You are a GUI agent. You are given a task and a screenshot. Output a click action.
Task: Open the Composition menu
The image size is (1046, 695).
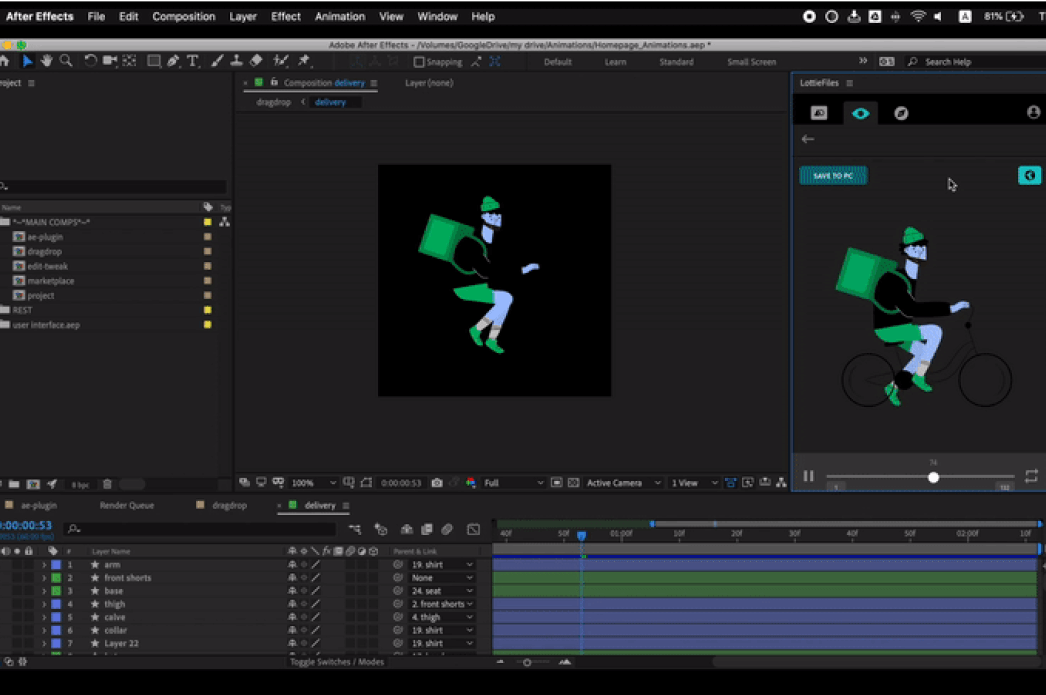[183, 17]
